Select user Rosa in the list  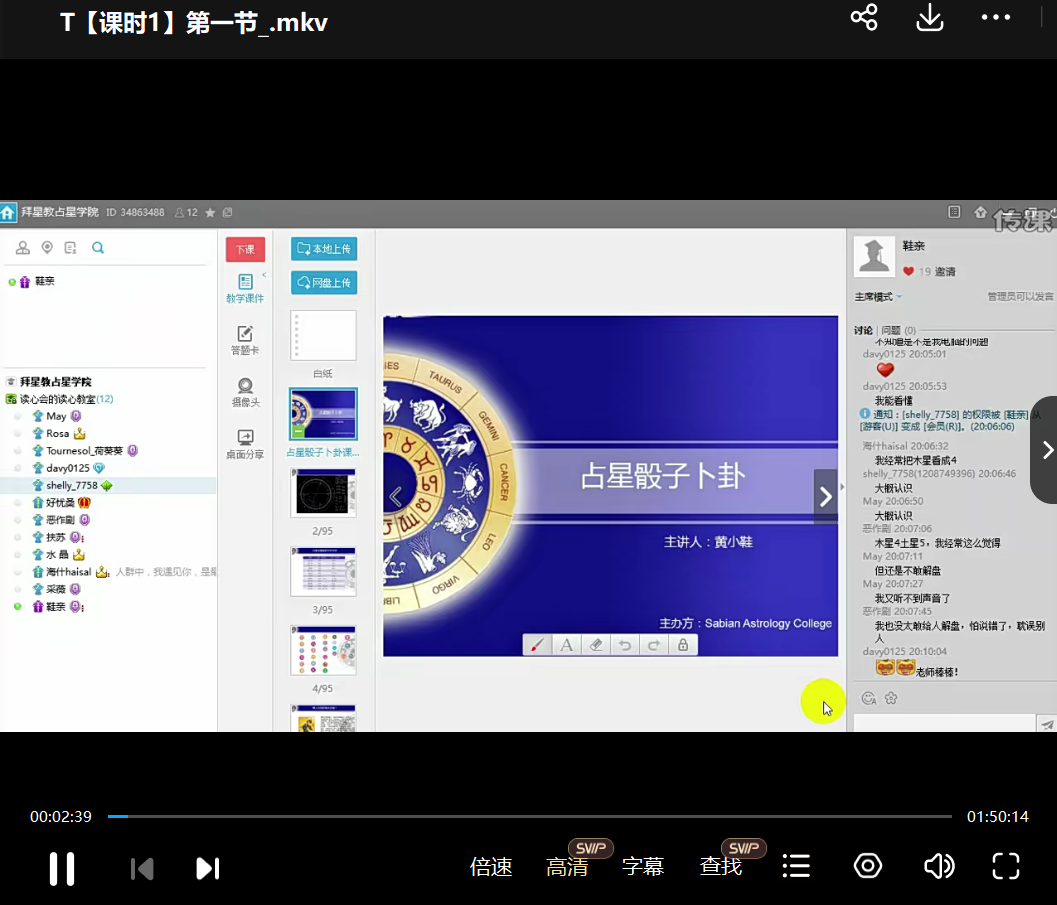58,433
